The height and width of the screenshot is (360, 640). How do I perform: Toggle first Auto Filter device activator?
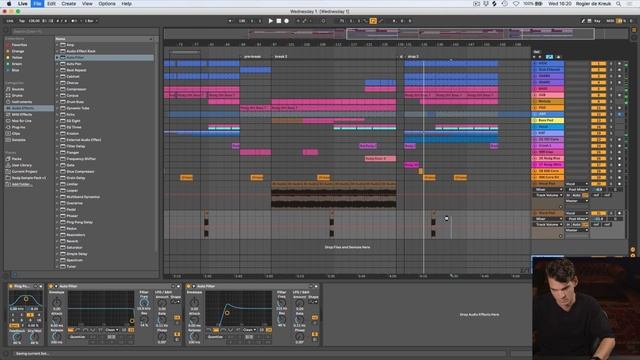click(x=51, y=287)
